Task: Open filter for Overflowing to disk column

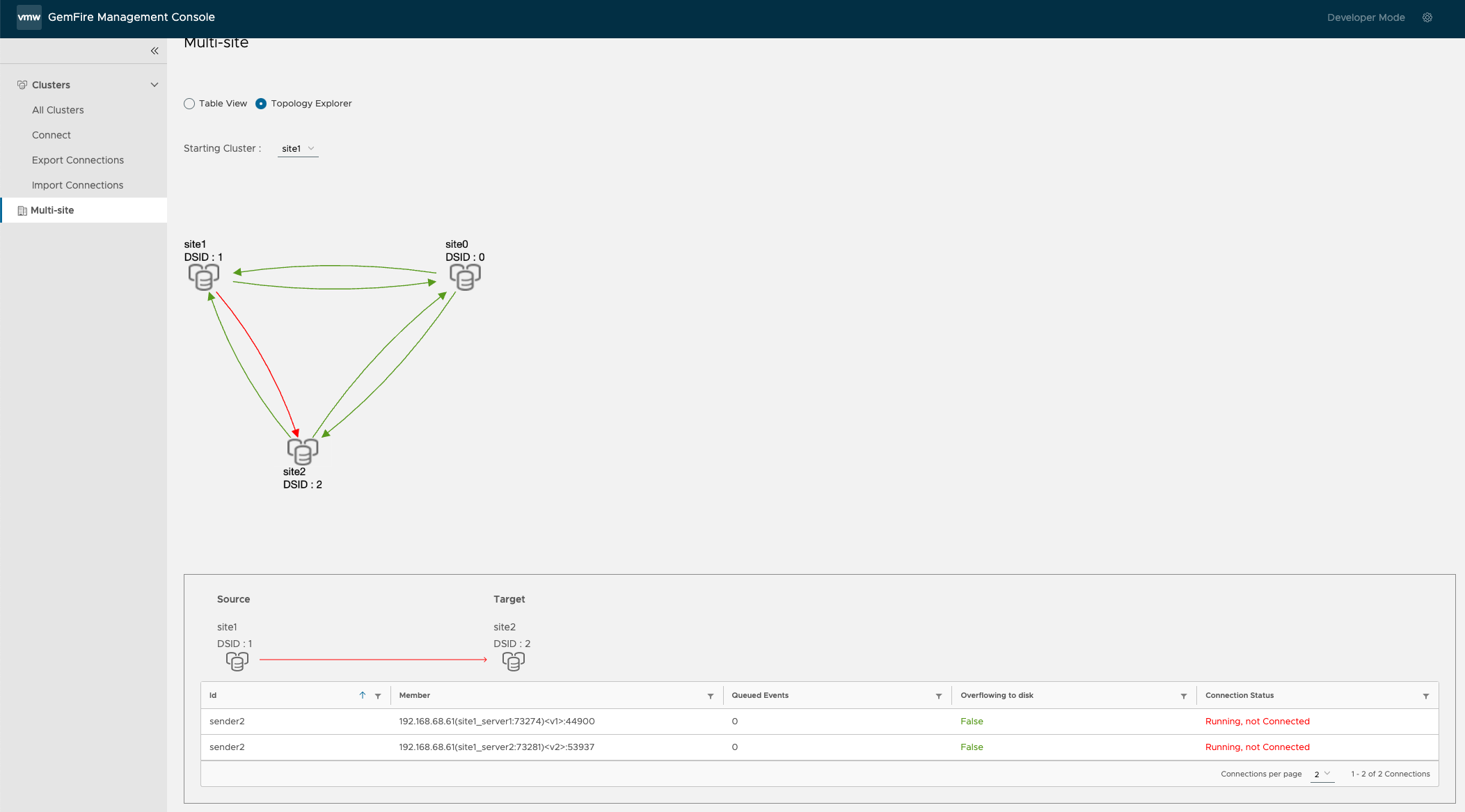Action: pos(1184,696)
